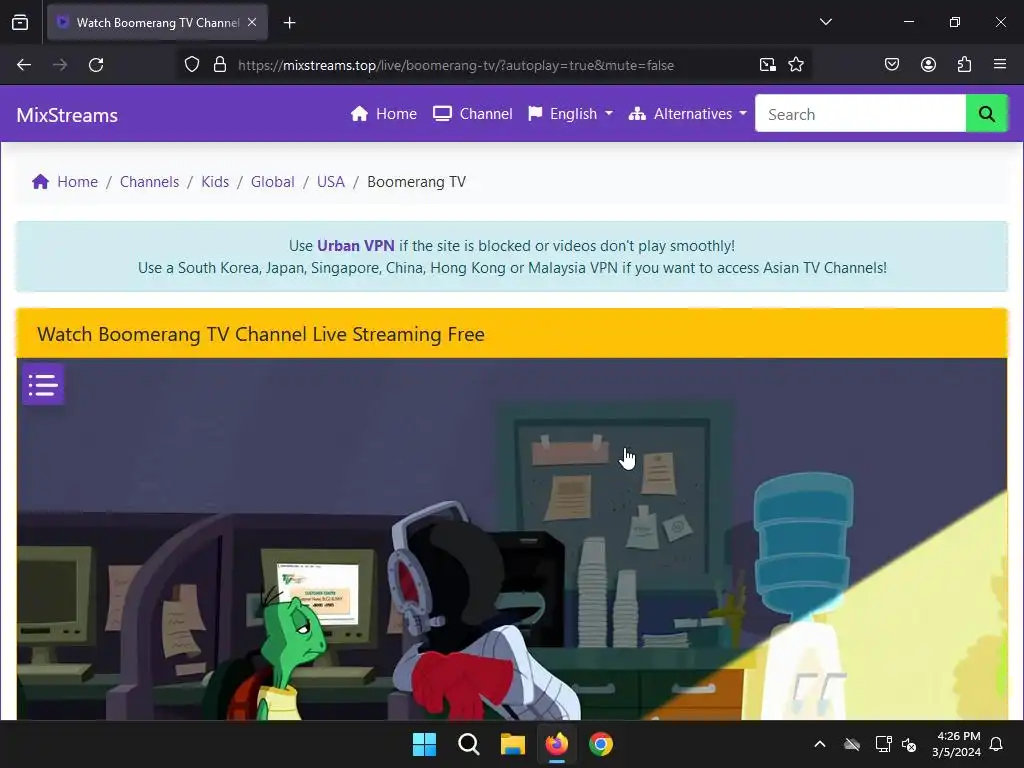This screenshot has width=1024, height=768.
Task: Open network and volume quick settings
Action: click(x=896, y=744)
